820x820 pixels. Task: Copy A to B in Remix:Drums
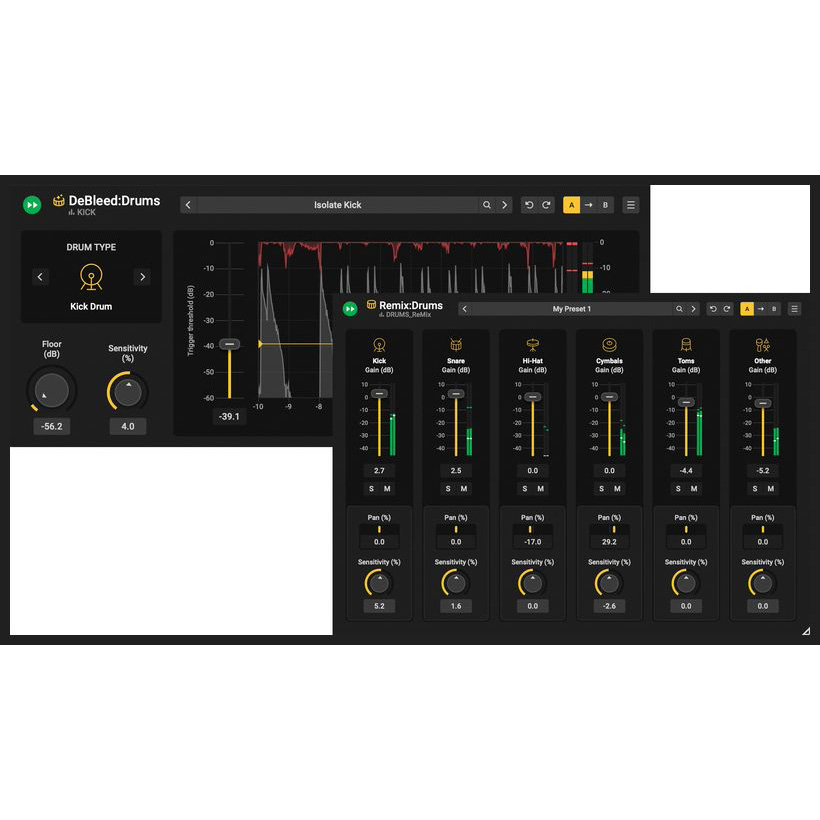tap(760, 309)
